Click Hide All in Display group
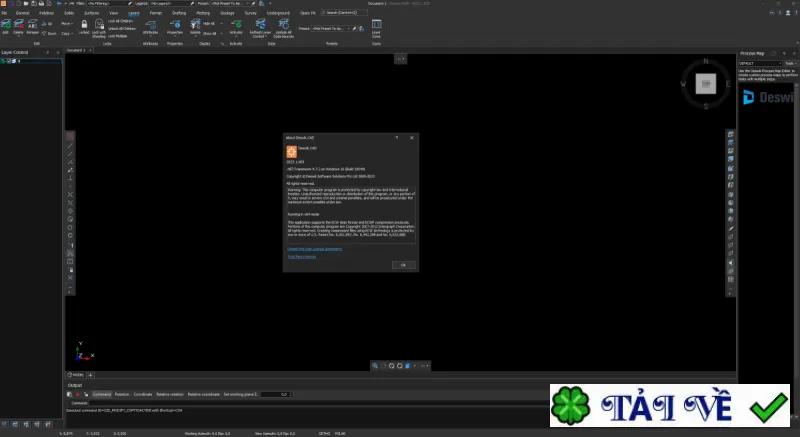 pos(209,23)
